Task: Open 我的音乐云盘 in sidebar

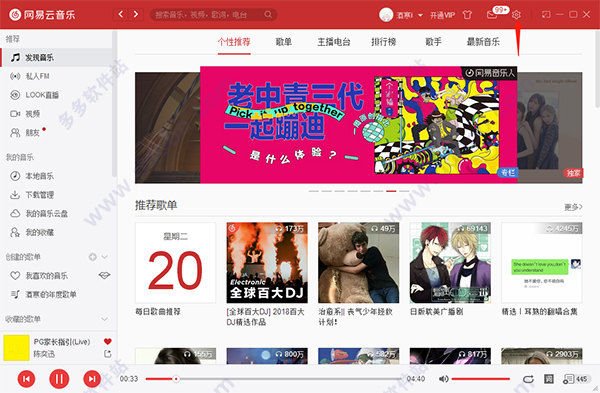Action: coord(57,214)
